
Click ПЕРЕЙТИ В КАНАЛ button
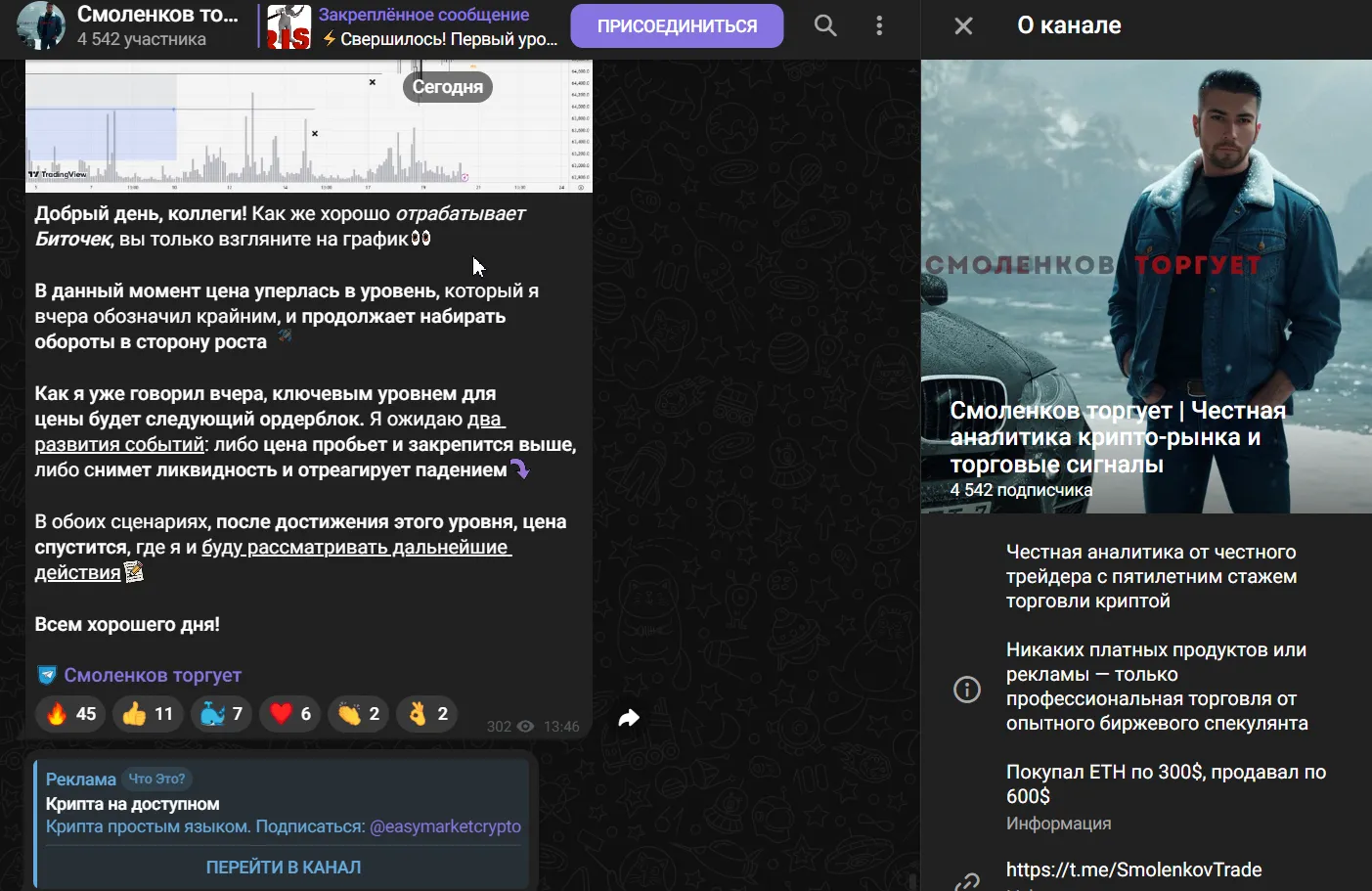pos(284,867)
